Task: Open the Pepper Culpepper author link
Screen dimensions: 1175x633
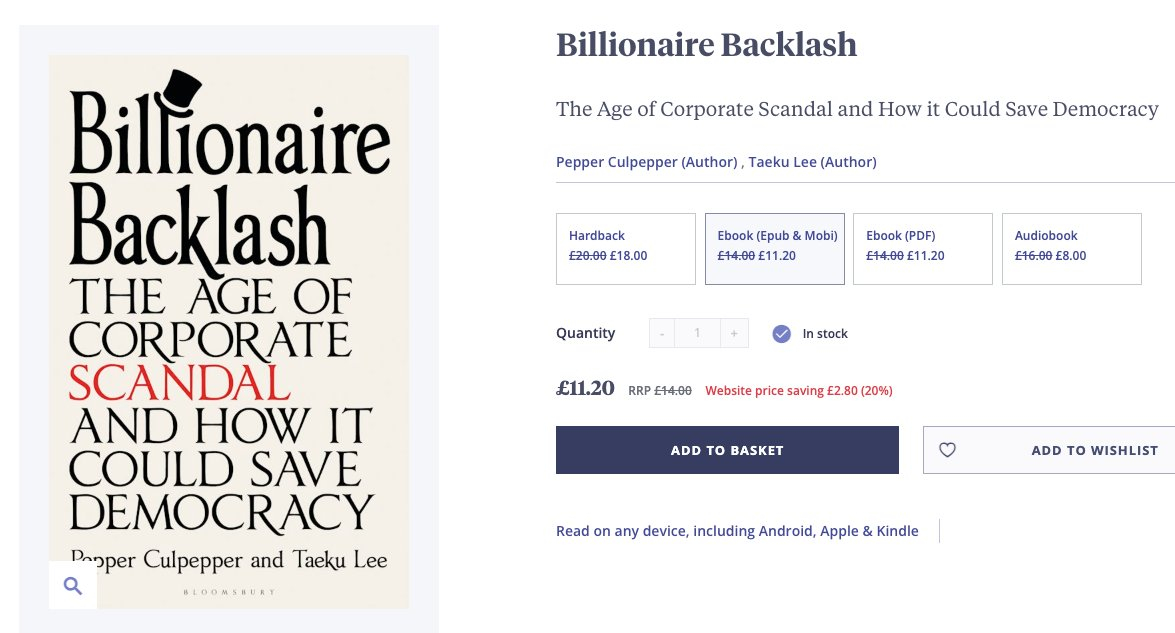Action: pyautogui.click(x=645, y=162)
